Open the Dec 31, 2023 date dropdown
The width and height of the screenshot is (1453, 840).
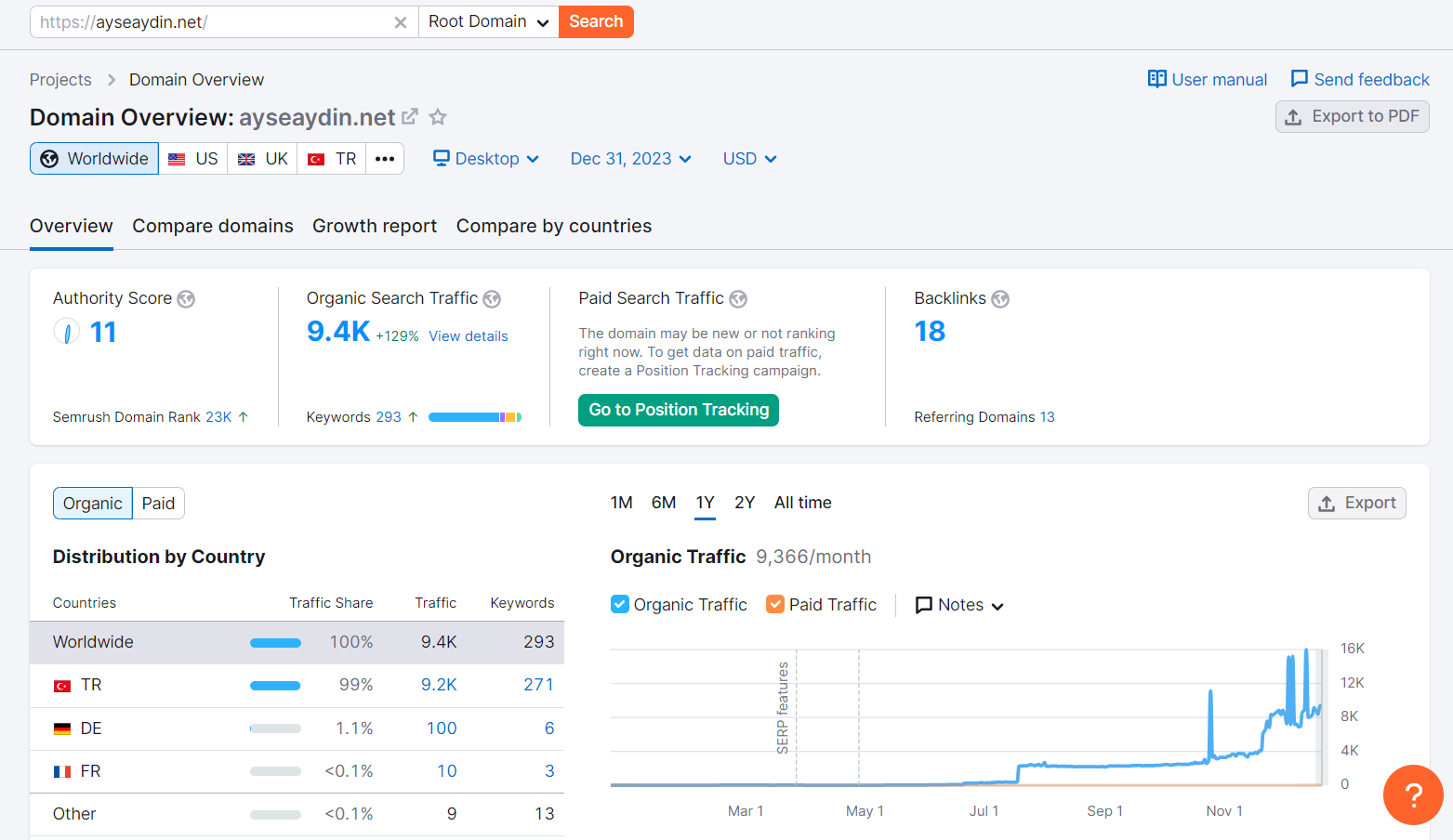(630, 159)
